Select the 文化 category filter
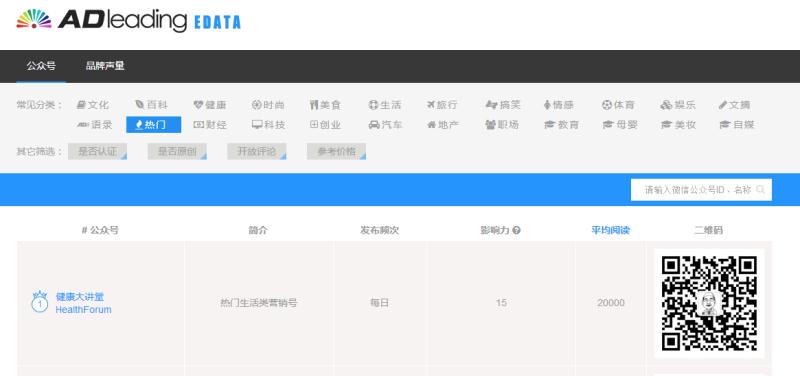The width and height of the screenshot is (800, 376). tap(93, 105)
